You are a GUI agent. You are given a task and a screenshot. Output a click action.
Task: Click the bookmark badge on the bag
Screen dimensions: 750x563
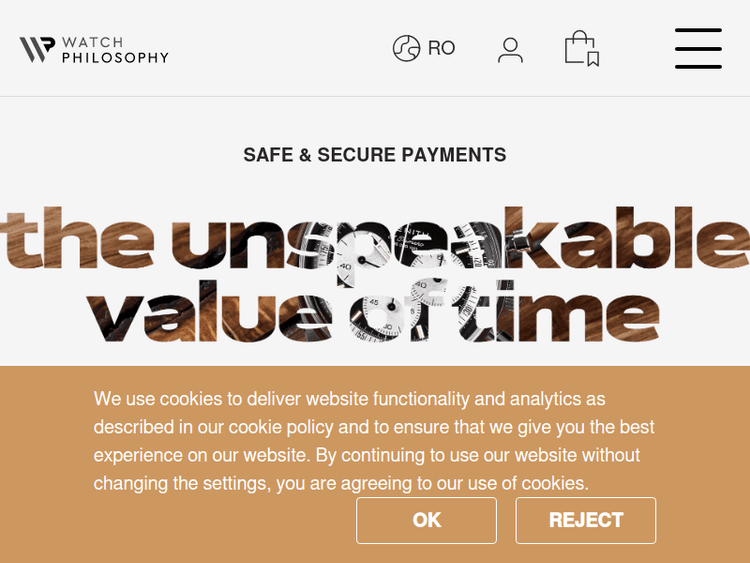(593, 59)
